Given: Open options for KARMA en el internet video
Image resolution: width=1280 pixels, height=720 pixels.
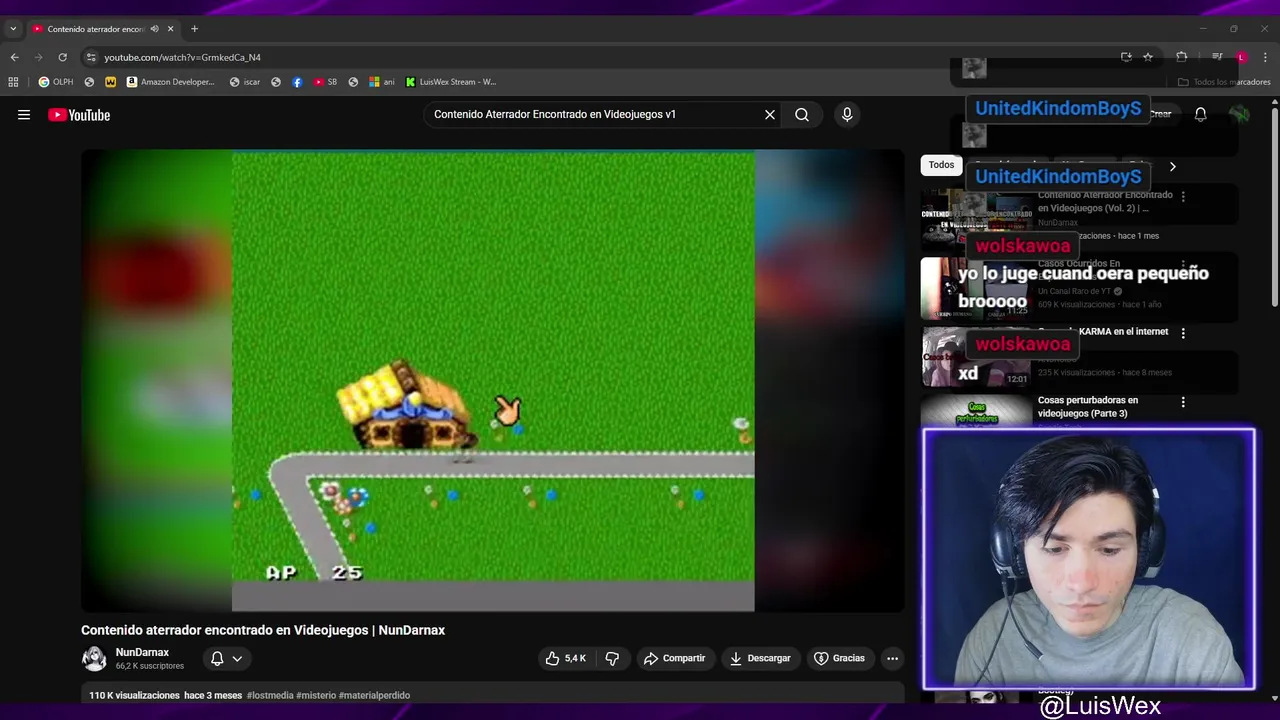Looking at the screenshot, I should (x=1183, y=333).
